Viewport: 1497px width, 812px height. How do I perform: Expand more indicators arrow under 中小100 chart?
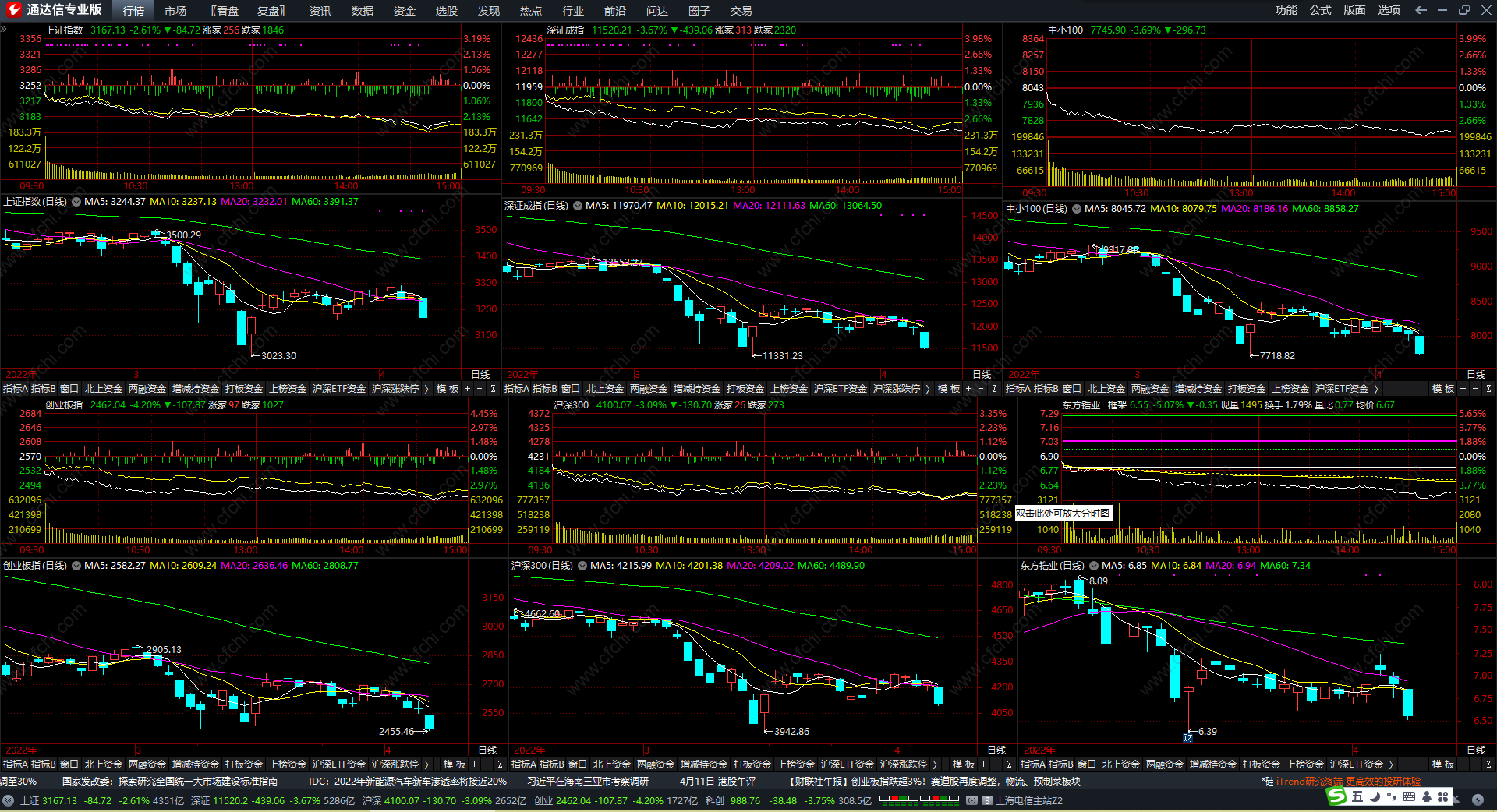click(x=1376, y=388)
